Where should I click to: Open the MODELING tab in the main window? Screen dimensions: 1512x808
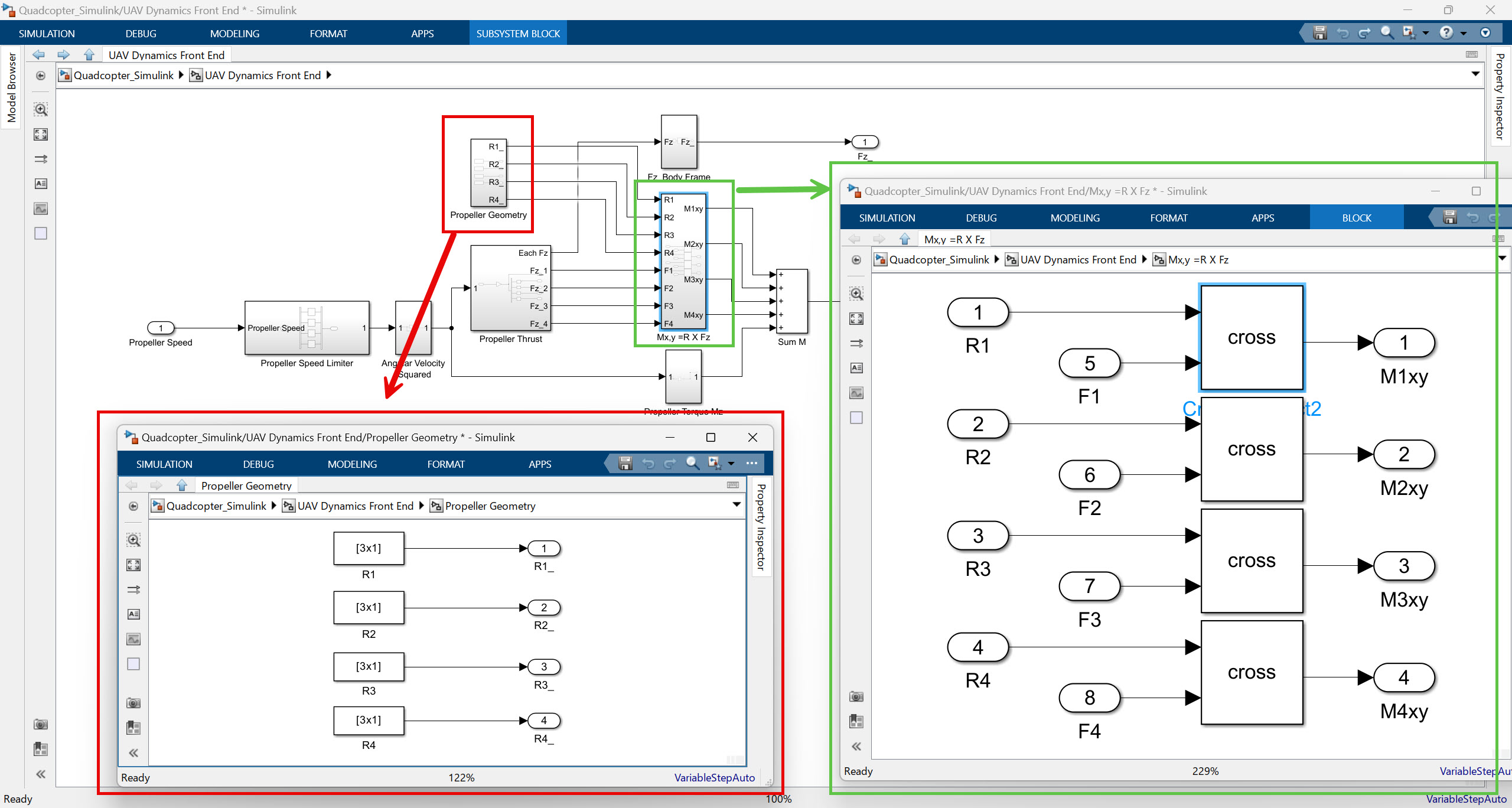click(x=234, y=34)
